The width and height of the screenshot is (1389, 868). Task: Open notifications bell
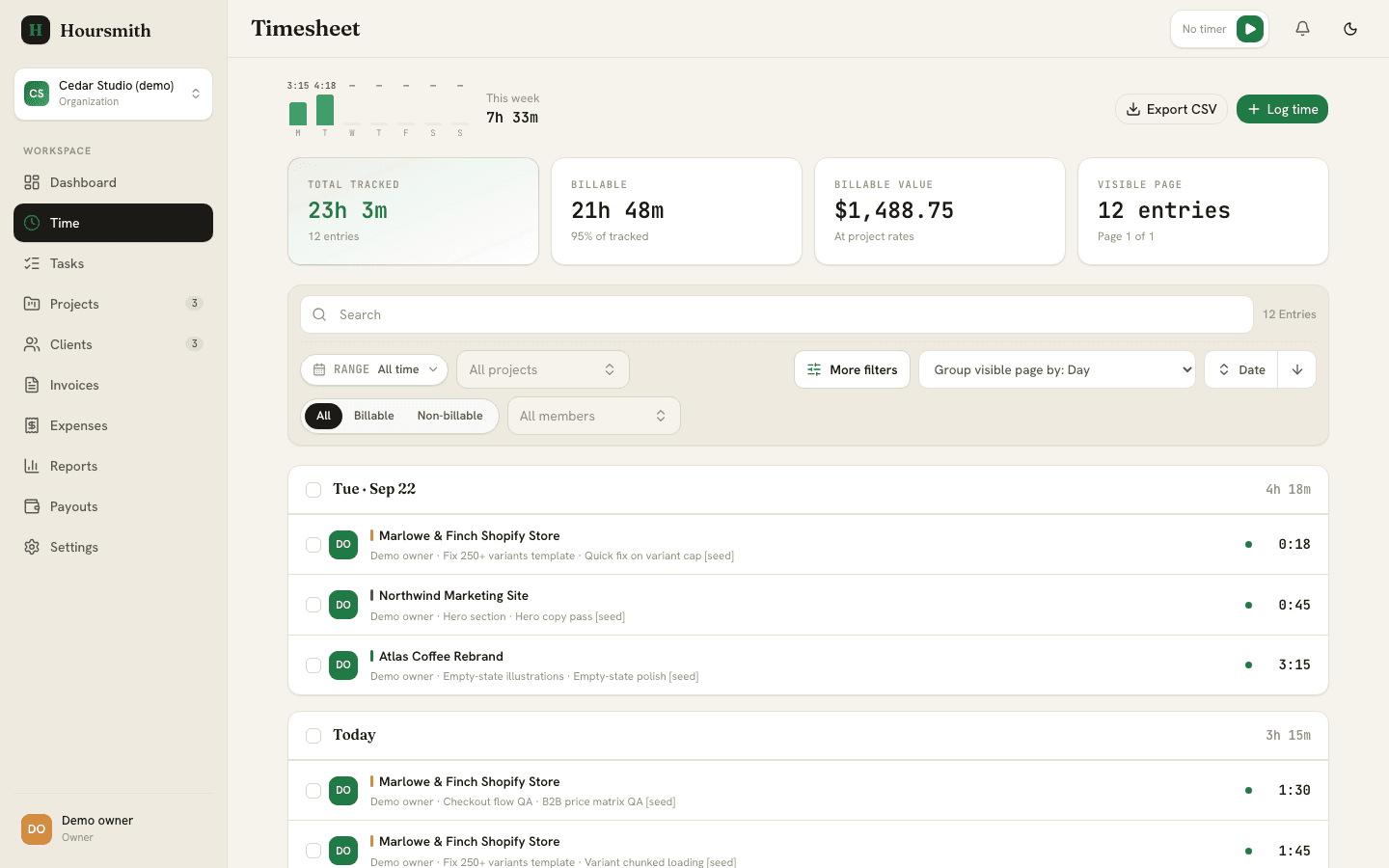[1302, 29]
